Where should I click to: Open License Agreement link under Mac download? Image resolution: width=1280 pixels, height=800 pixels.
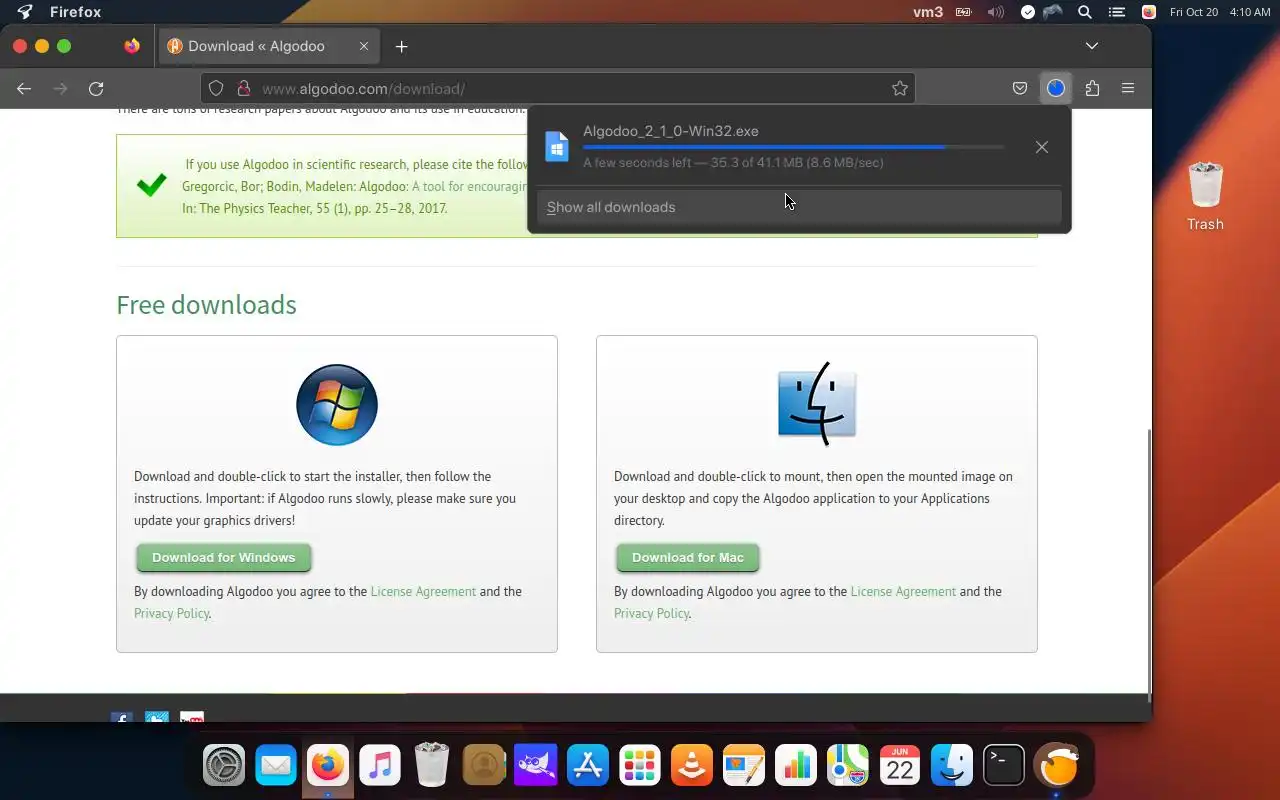point(903,591)
